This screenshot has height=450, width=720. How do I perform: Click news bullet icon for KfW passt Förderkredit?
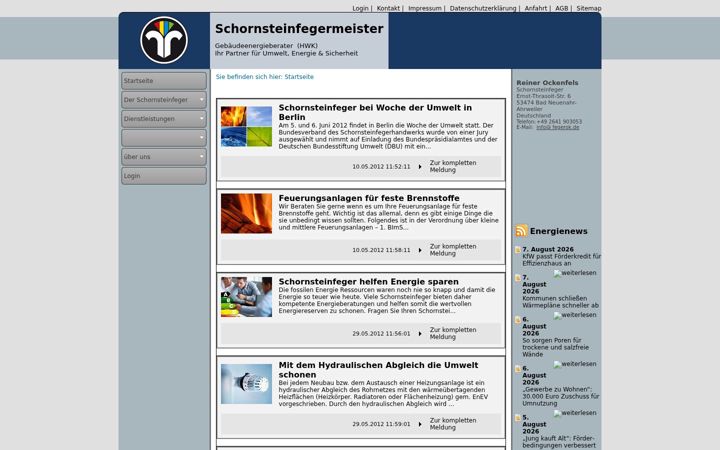tap(518, 250)
